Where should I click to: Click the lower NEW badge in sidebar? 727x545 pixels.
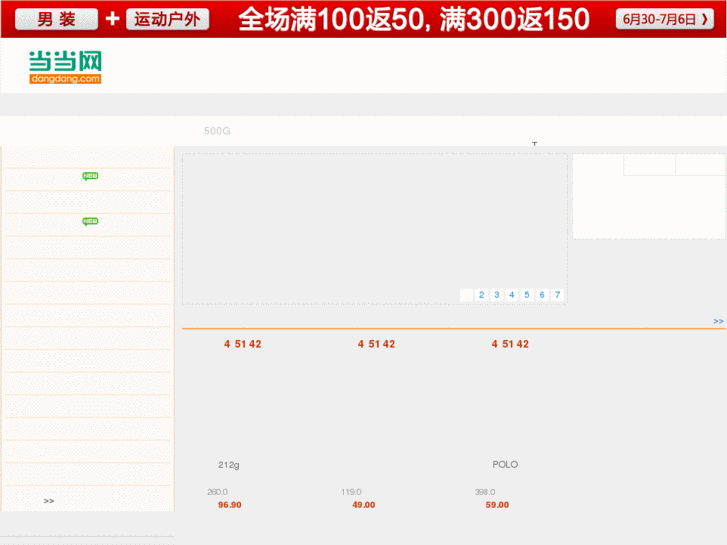point(90,221)
